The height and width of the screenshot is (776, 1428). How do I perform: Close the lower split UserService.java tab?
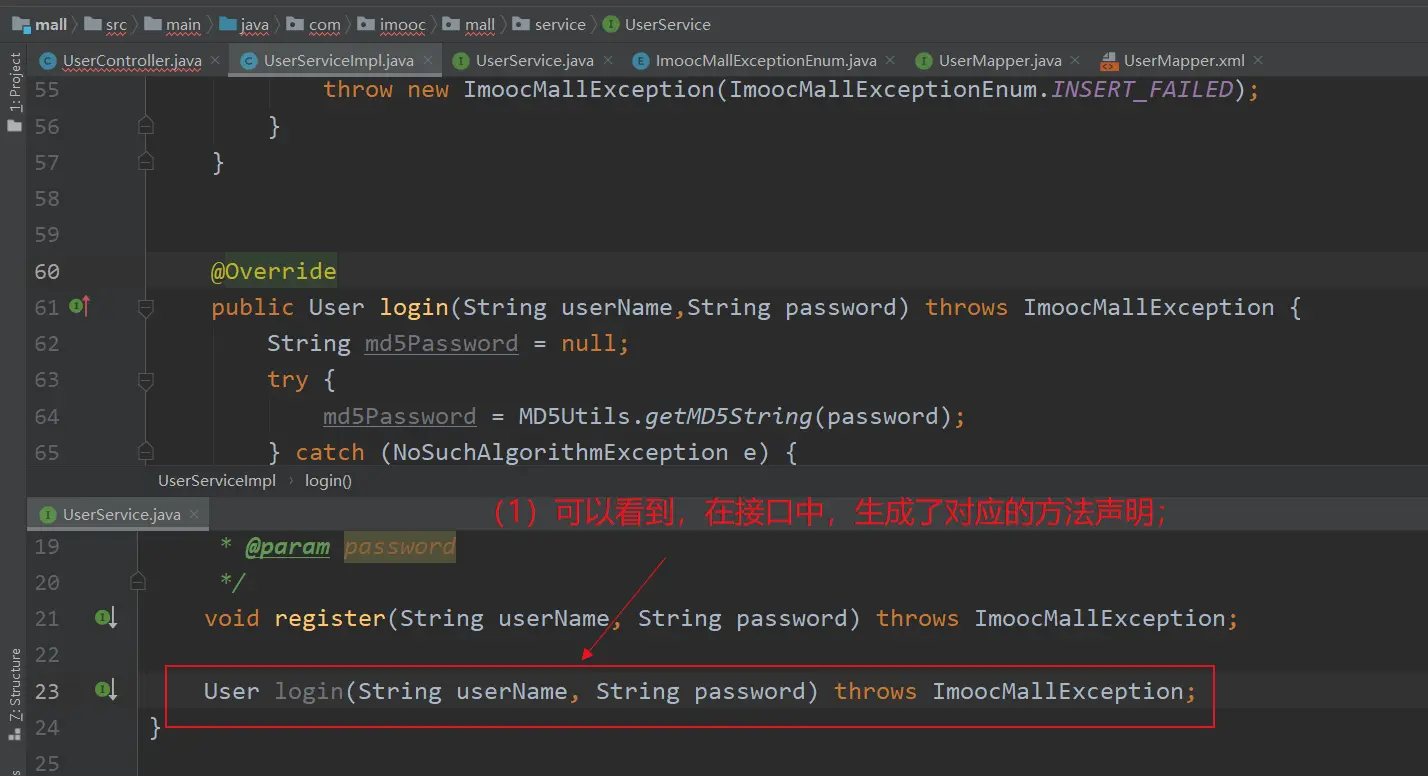pos(194,514)
